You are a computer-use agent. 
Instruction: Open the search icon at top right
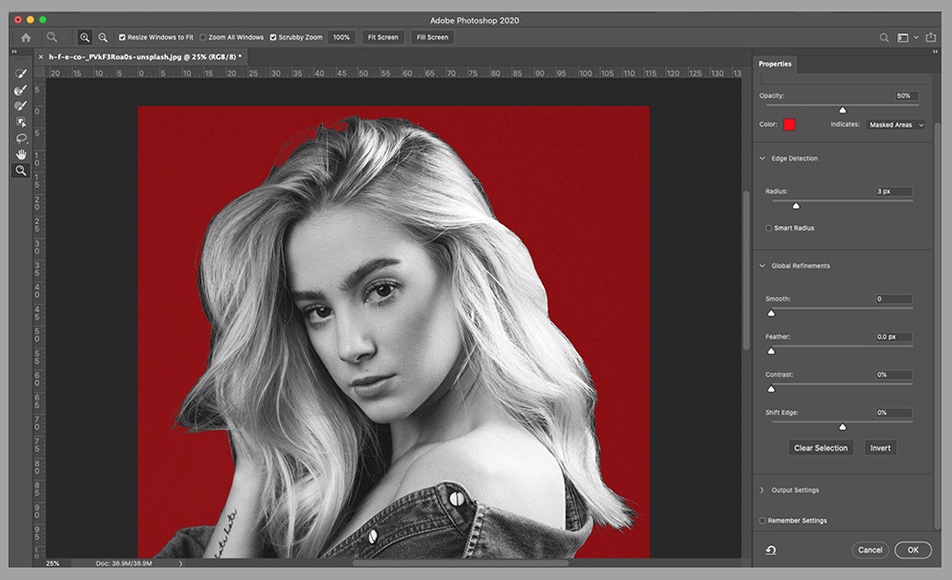[x=884, y=38]
